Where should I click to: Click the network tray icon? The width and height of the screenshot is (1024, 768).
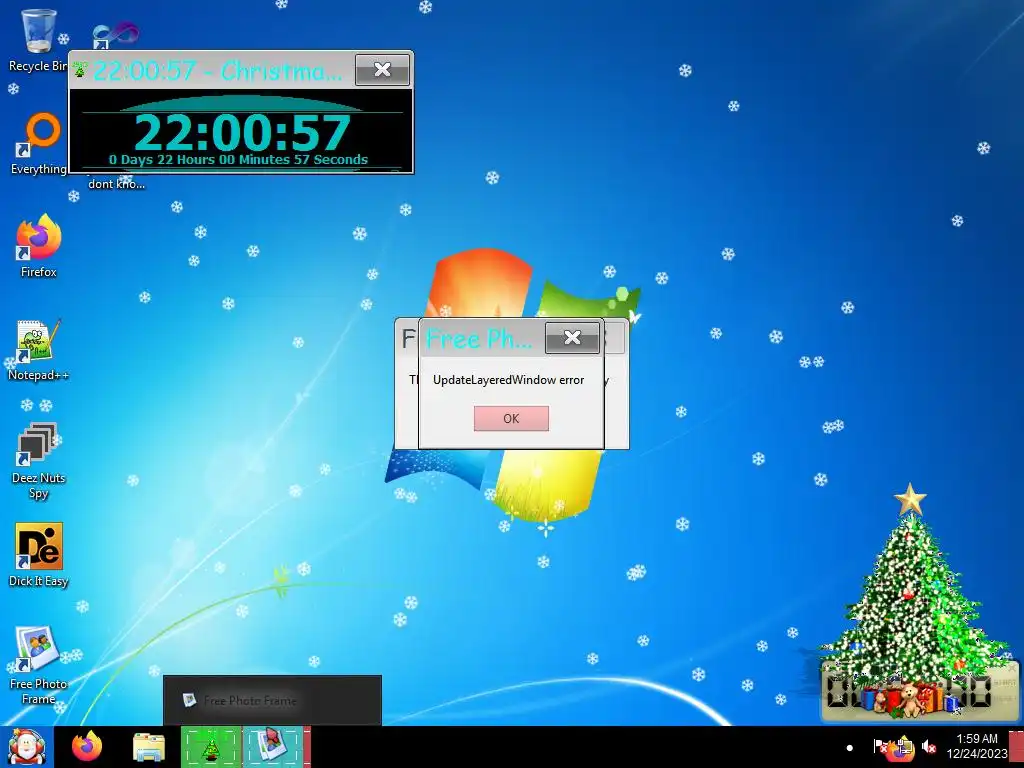pos(904,746)
